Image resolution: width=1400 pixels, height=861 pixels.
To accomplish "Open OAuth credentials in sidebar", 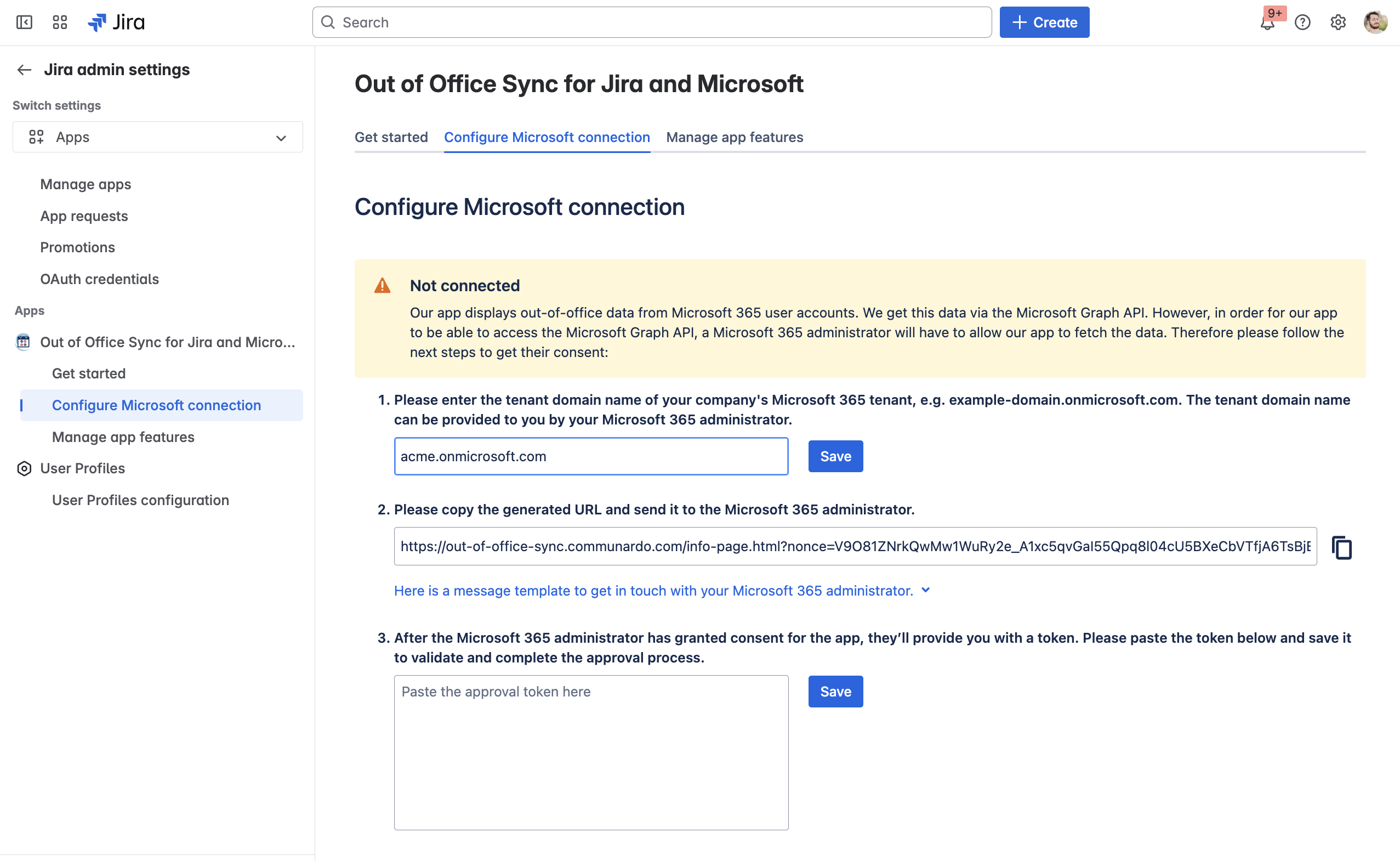I will pyautogui.click(x=100, y=279).
